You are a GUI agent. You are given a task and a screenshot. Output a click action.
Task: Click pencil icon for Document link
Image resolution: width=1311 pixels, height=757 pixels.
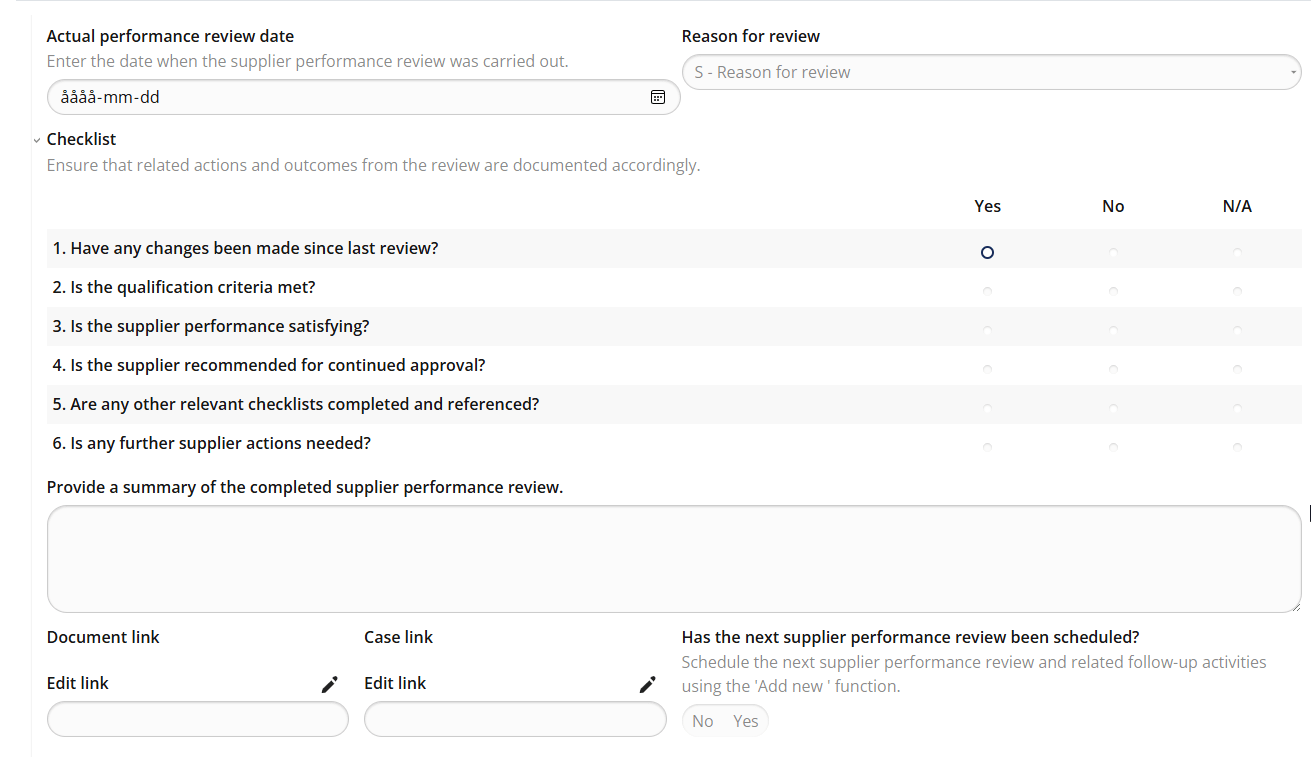click(x=329, y=684)
